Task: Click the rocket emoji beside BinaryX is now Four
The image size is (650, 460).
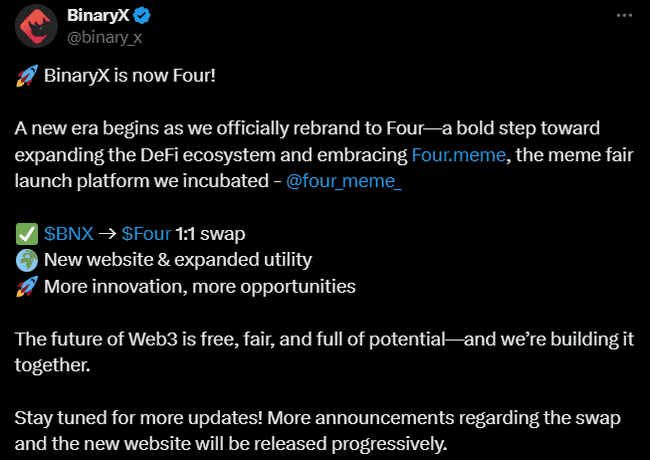Action: (27, 76)
